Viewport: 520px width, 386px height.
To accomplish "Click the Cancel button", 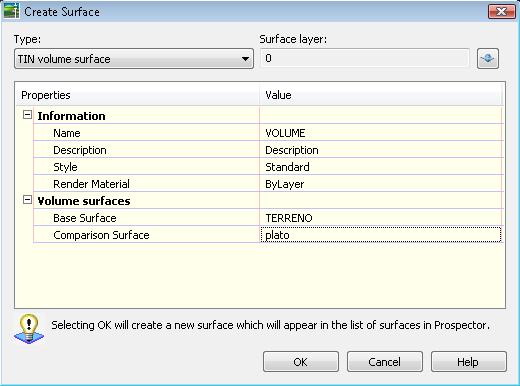I will click(385, 362).
